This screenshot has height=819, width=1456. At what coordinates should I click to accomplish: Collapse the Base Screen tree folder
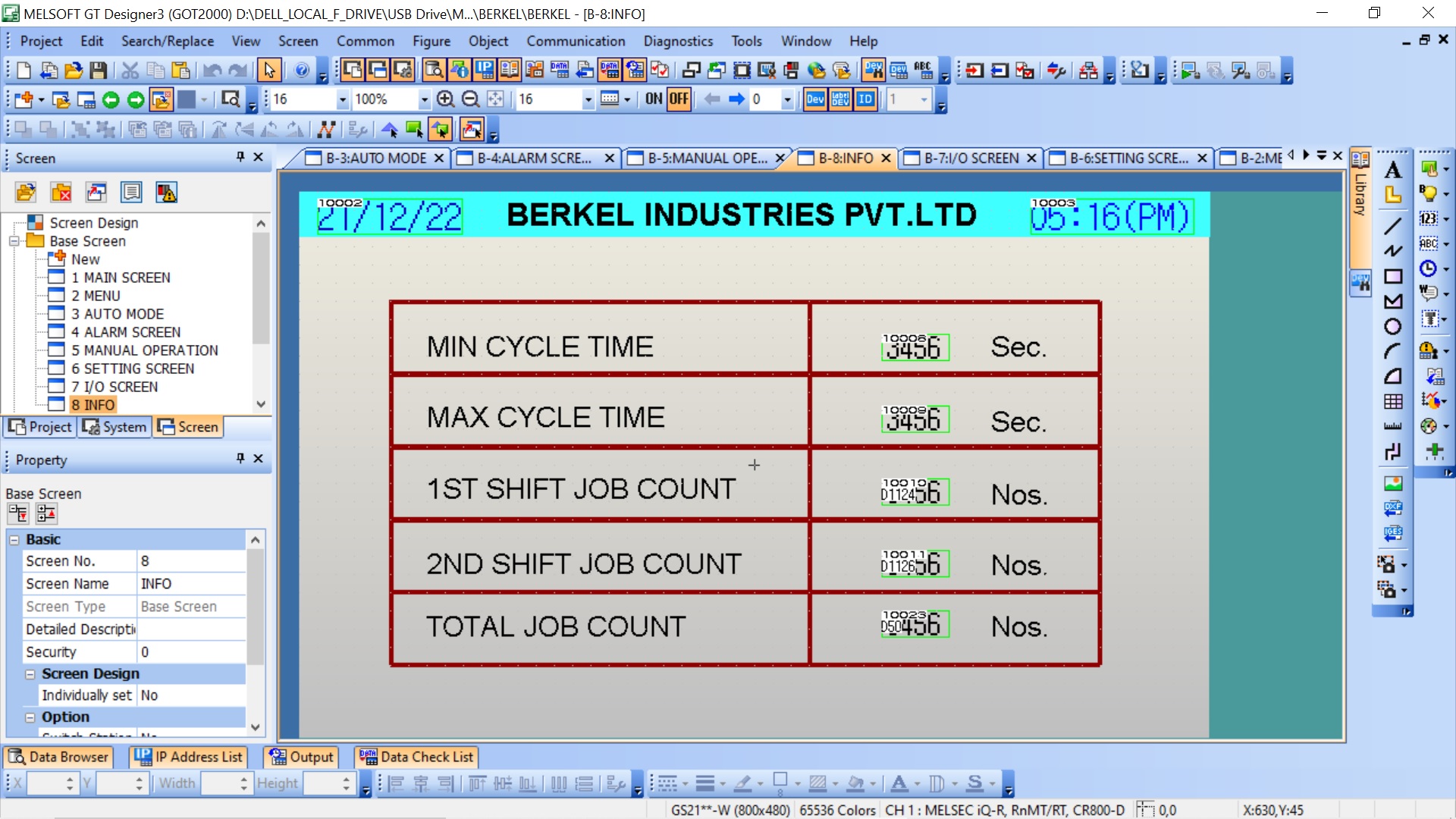click(x=14, y=241)
